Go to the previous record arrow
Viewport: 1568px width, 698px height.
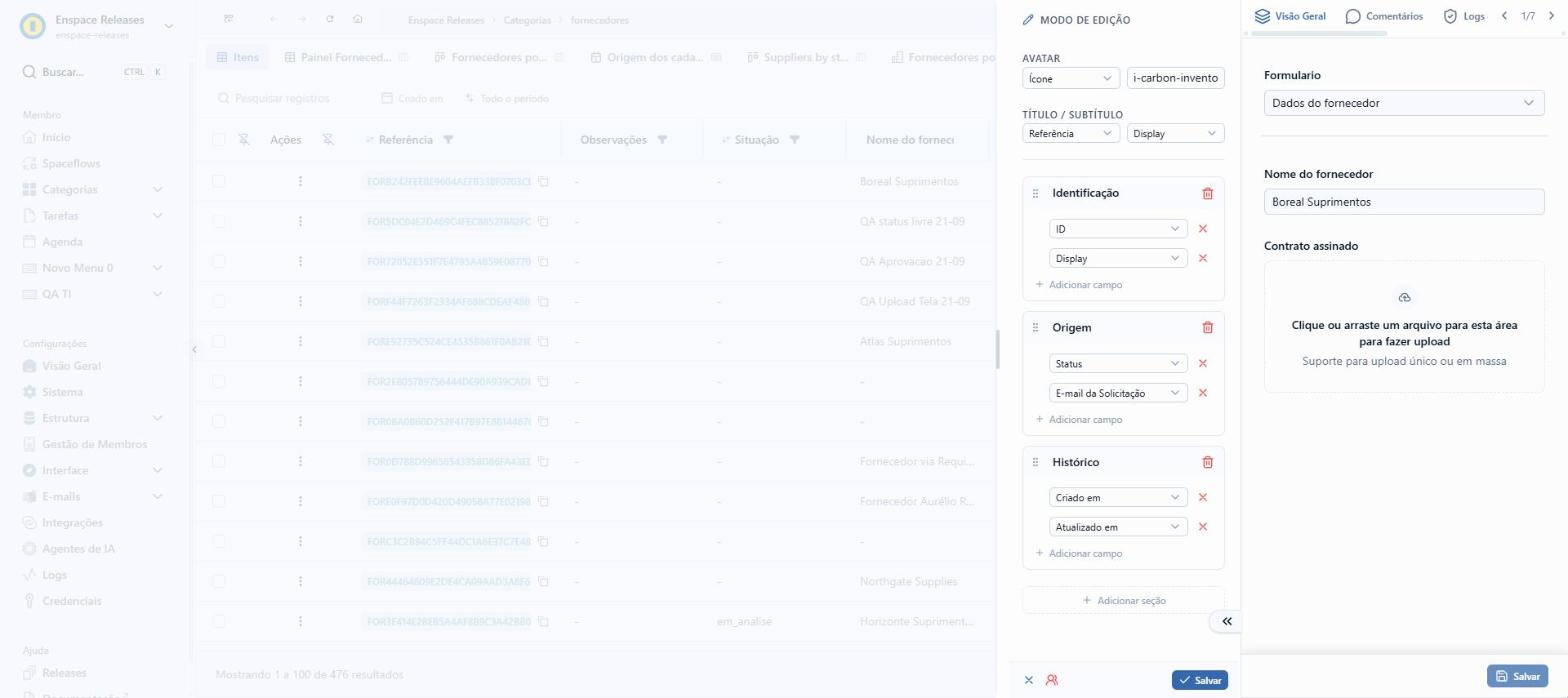1505,16
